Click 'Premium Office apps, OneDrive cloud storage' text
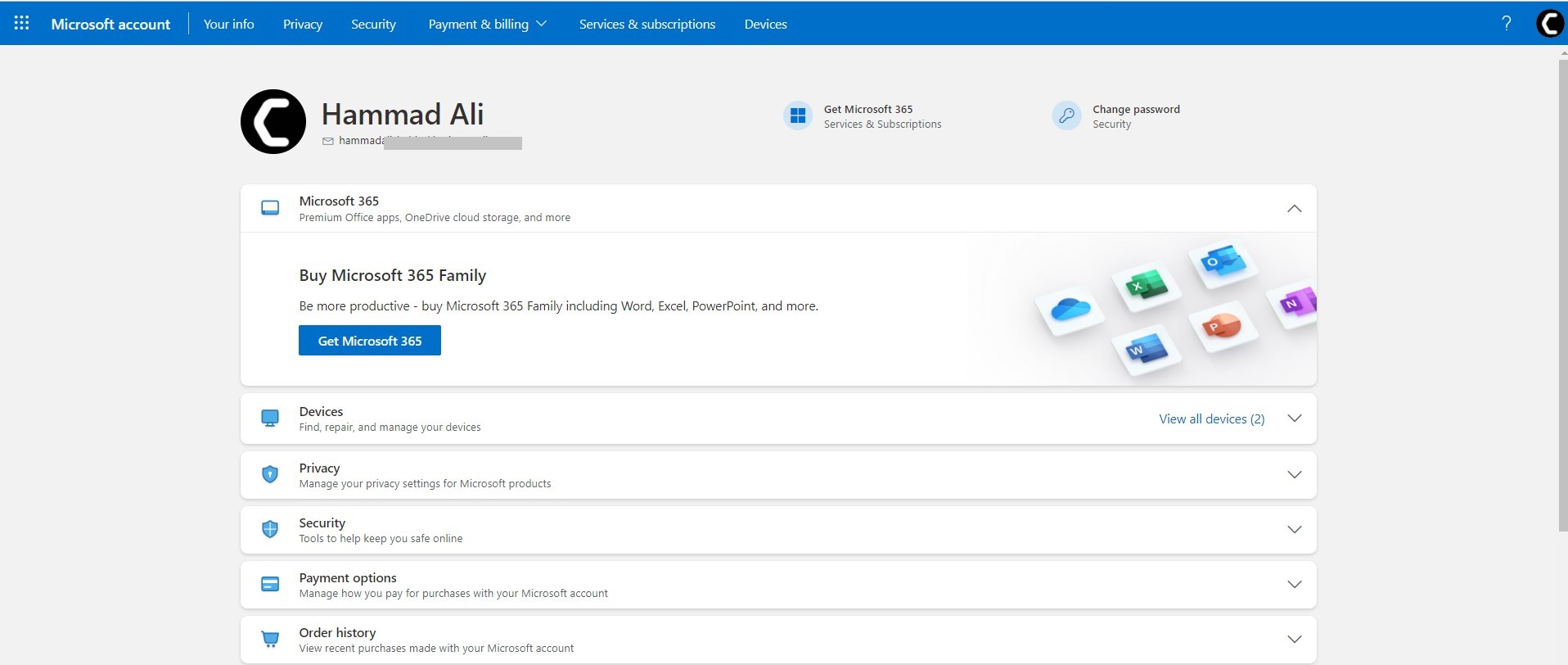Screen dimensions: 1568x665 click(435, 217)
